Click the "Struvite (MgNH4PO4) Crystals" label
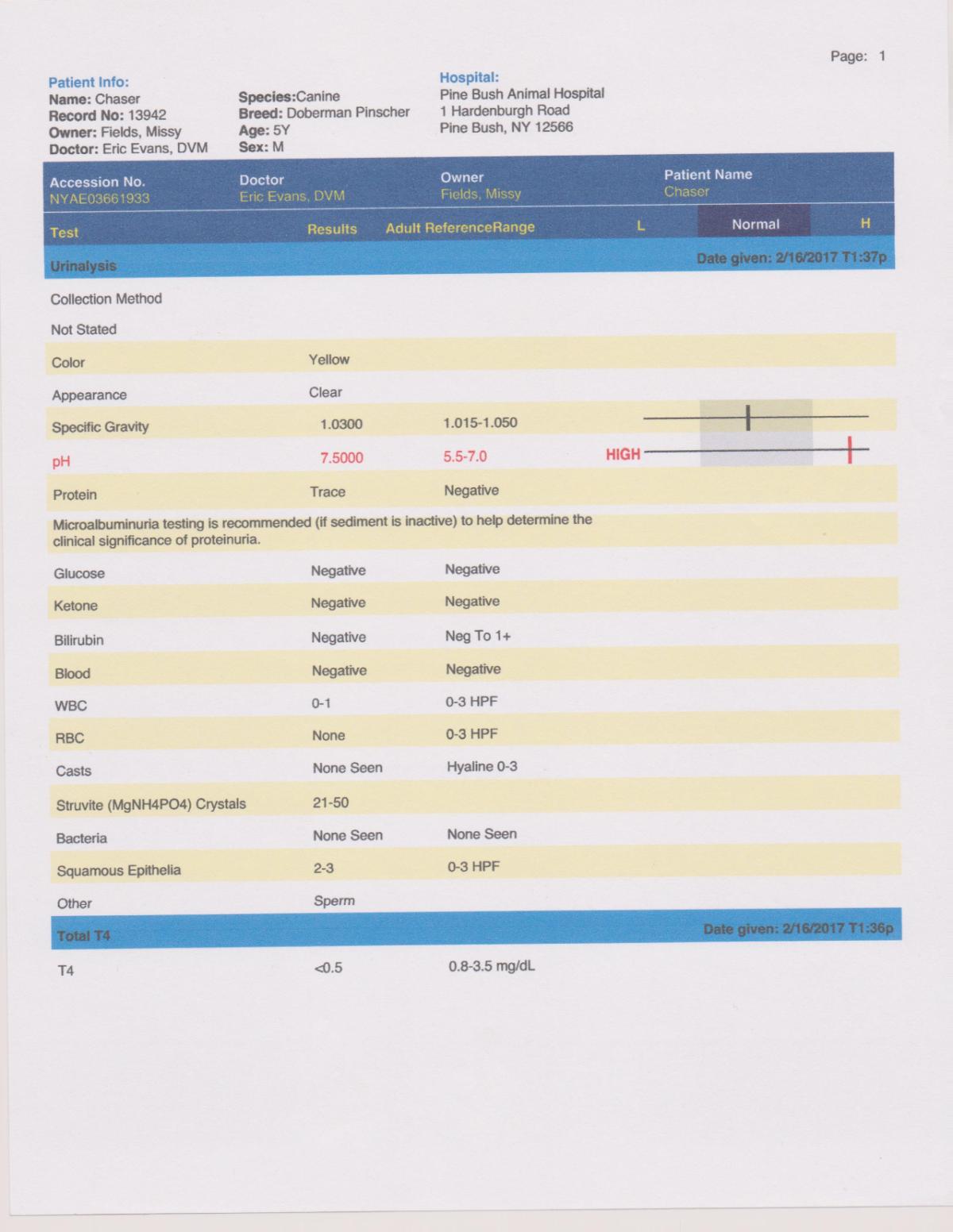Image resolution: width=953 pixels, height=1232 pixels. (151, 805)
